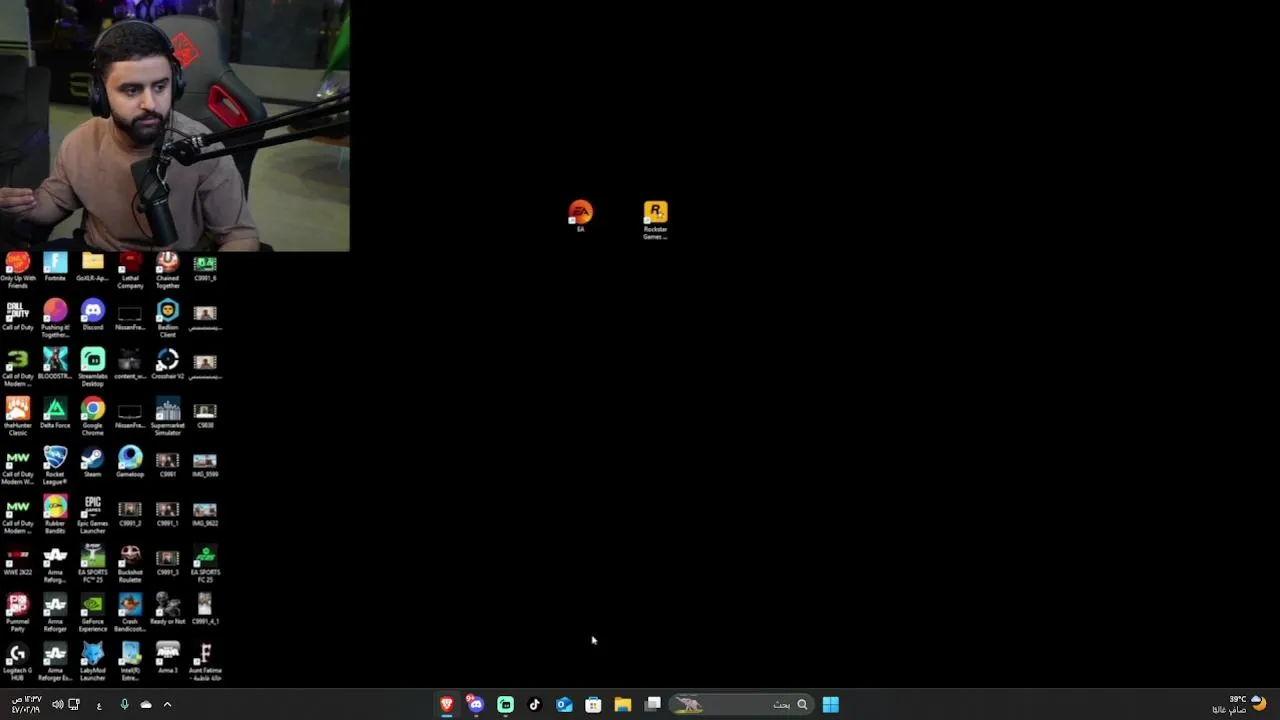This screenshot has width=1280, height=720.
Task: Open File Explorer from the taskbar
Action: click(623, 704)
